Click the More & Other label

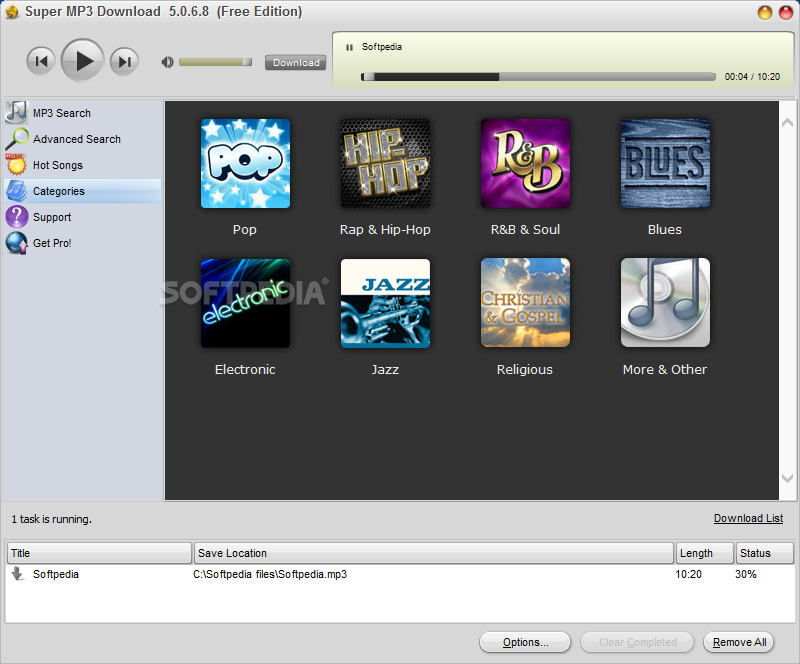[665, 370]
